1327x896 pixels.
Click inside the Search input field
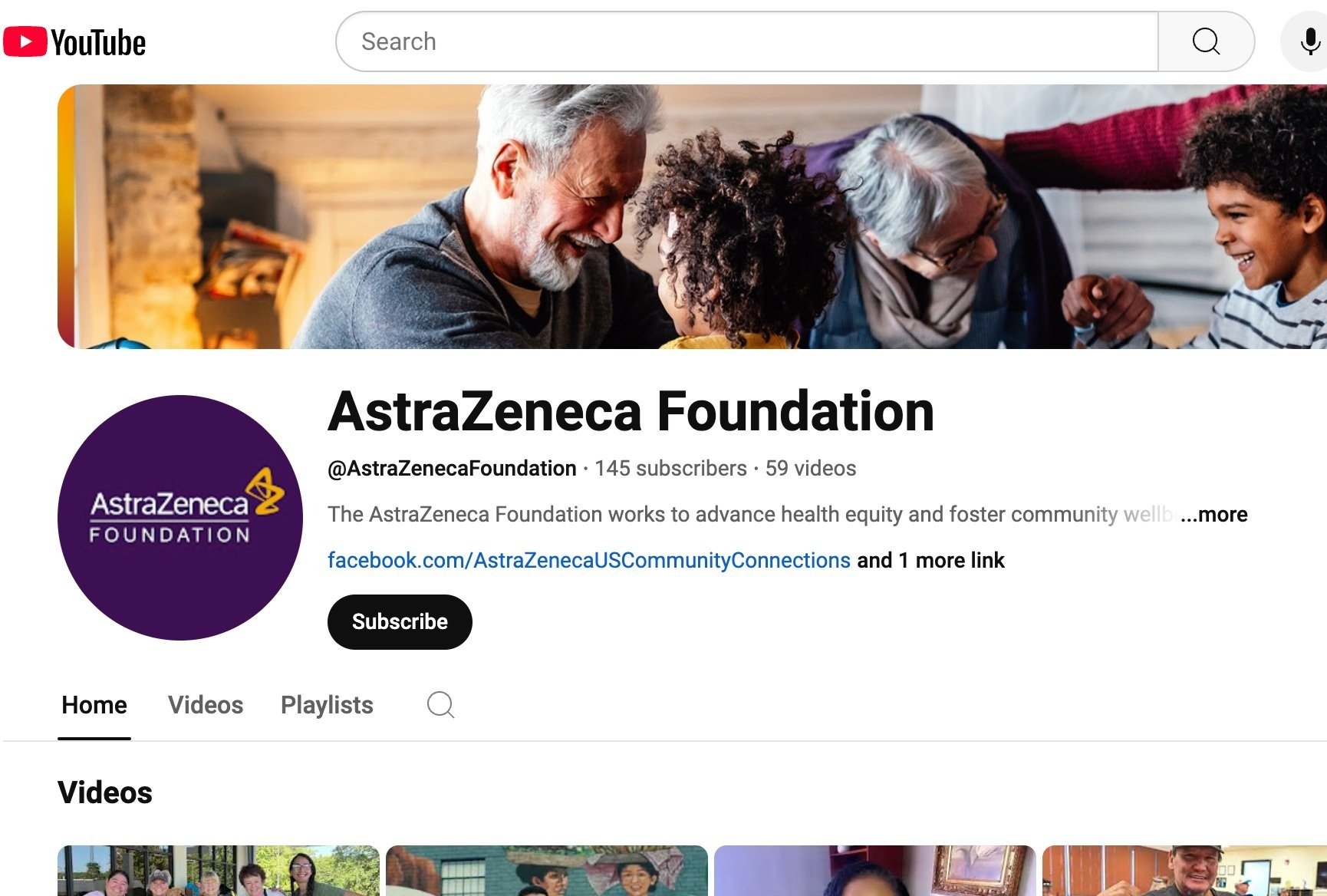pyautogui.click(x=747, y=41)
